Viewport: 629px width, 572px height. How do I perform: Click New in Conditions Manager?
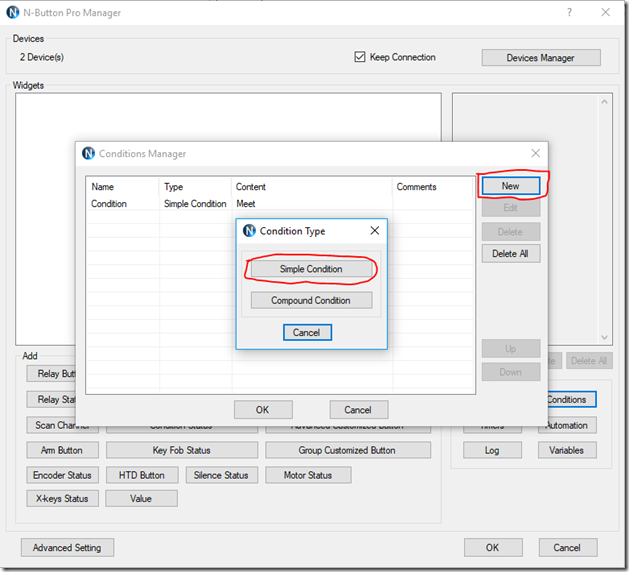(x=511, y=186)
